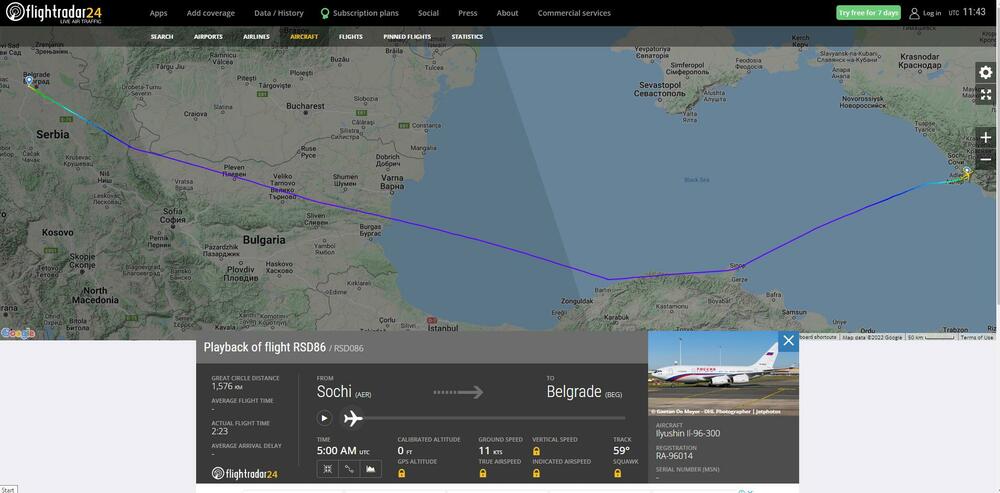1000x493 pixels.
Task: Show the altitude graph icon
Action: click(x=371, y=469)
